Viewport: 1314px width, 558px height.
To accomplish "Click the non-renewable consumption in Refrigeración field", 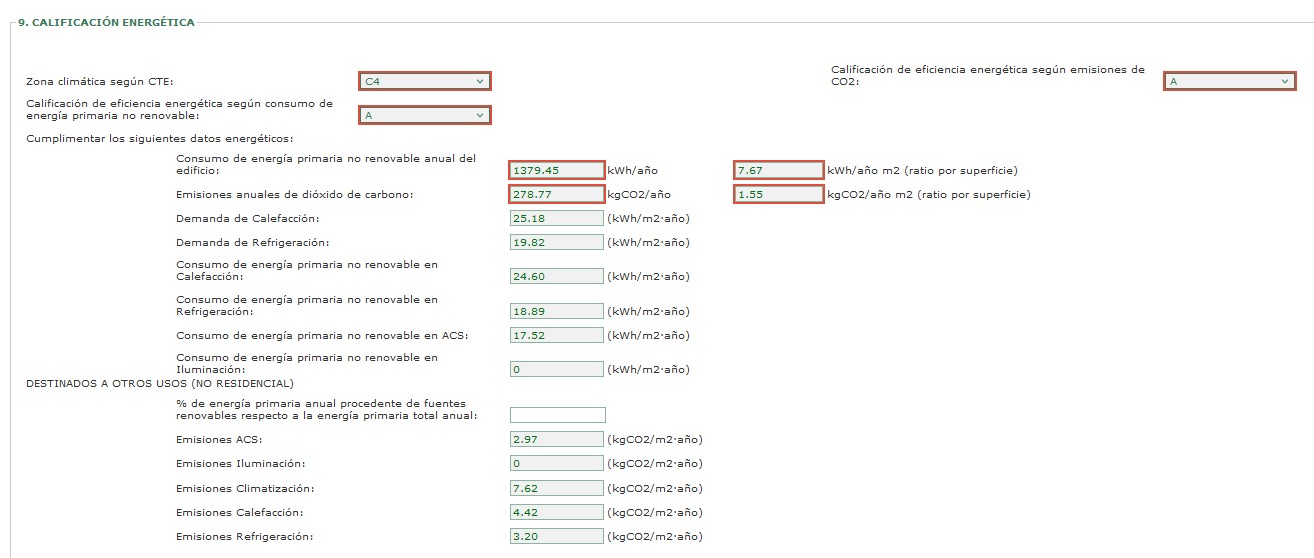I will pyautogui.click(x=557, y=311).
